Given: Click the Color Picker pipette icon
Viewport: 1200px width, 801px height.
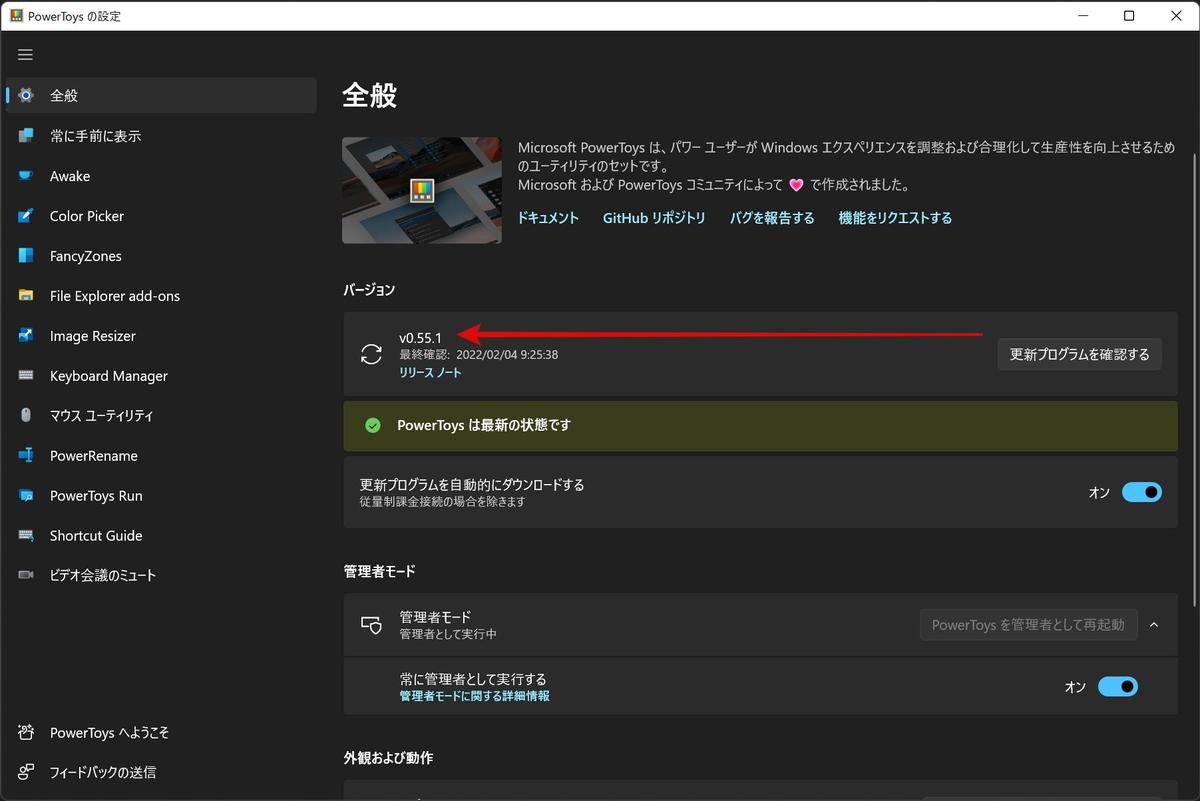Looking at the screenshot, I should [26, 216].
